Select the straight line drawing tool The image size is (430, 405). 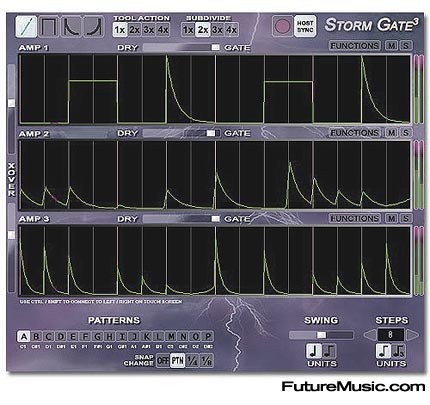(26, 27)
